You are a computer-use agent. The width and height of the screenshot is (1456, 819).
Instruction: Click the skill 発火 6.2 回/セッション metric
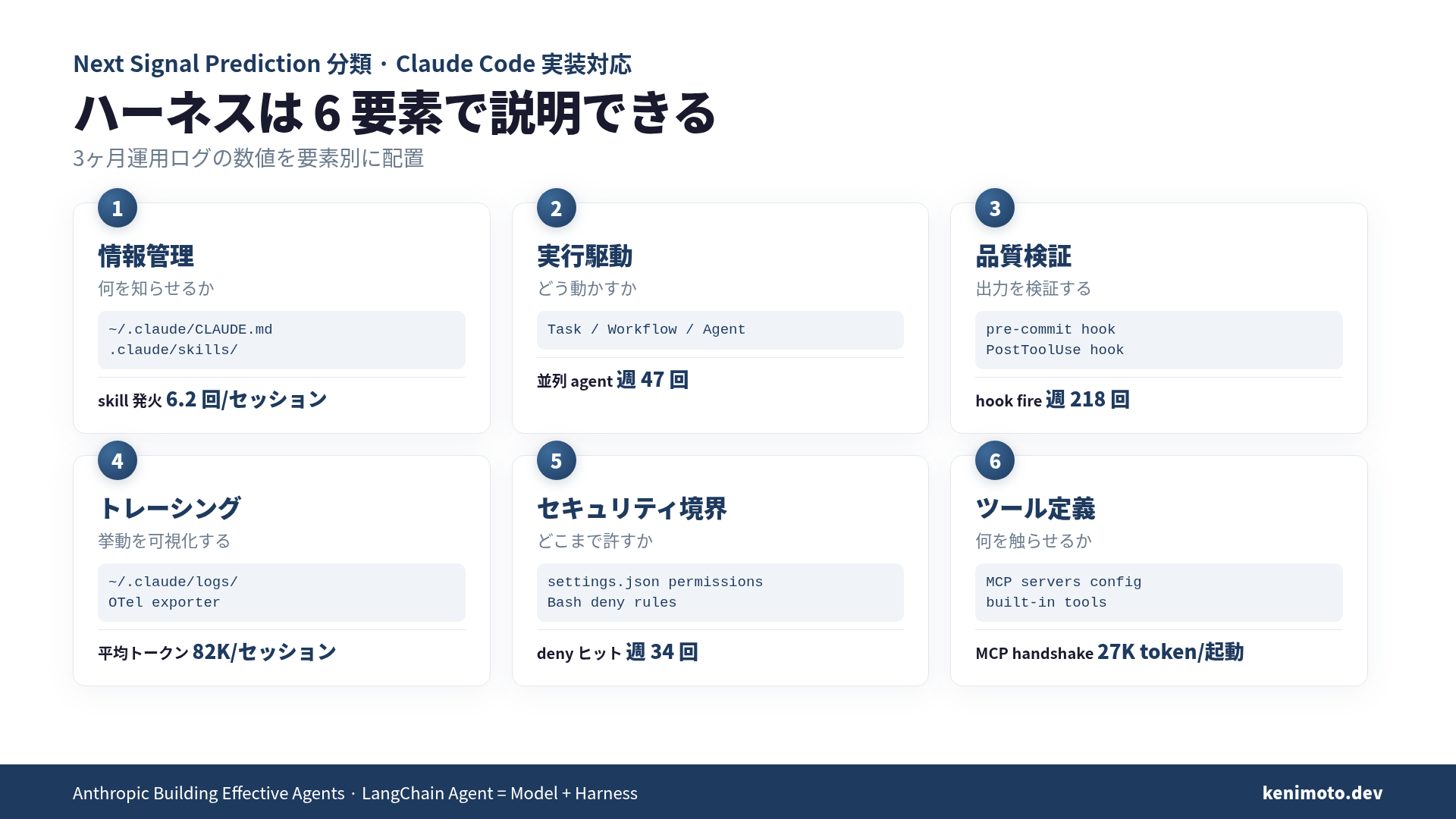[x=212, y=400]
